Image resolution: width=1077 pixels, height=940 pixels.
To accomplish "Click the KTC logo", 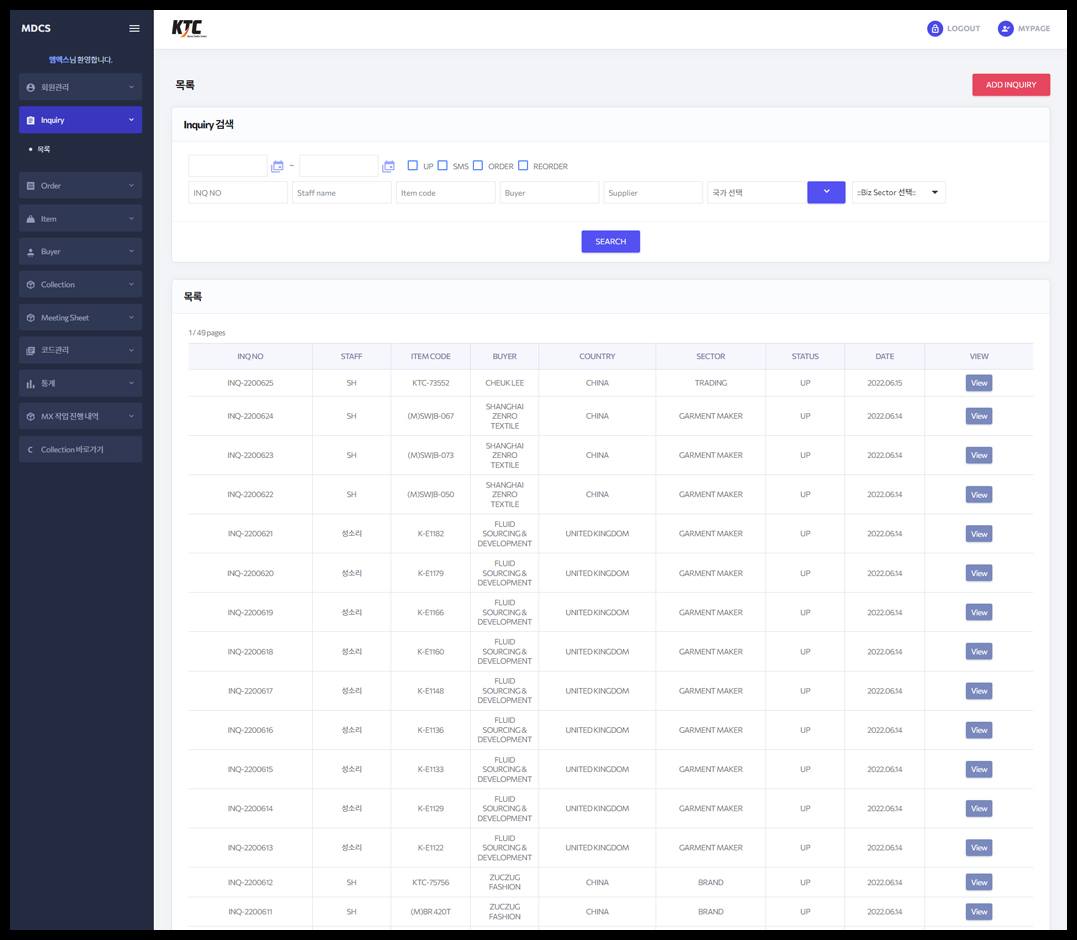I will coord(189,28).
